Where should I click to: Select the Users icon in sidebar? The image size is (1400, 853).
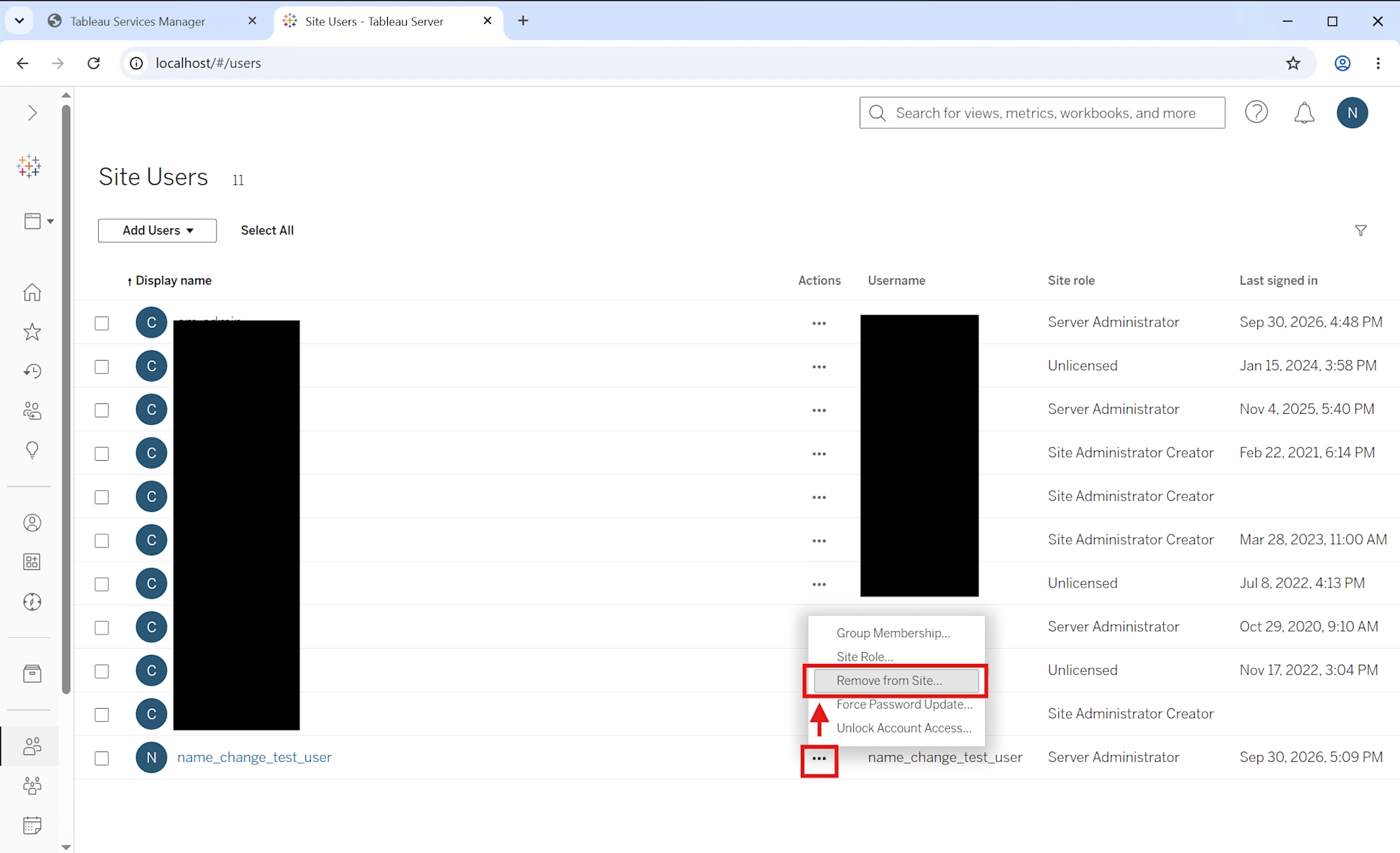point(32,747)
